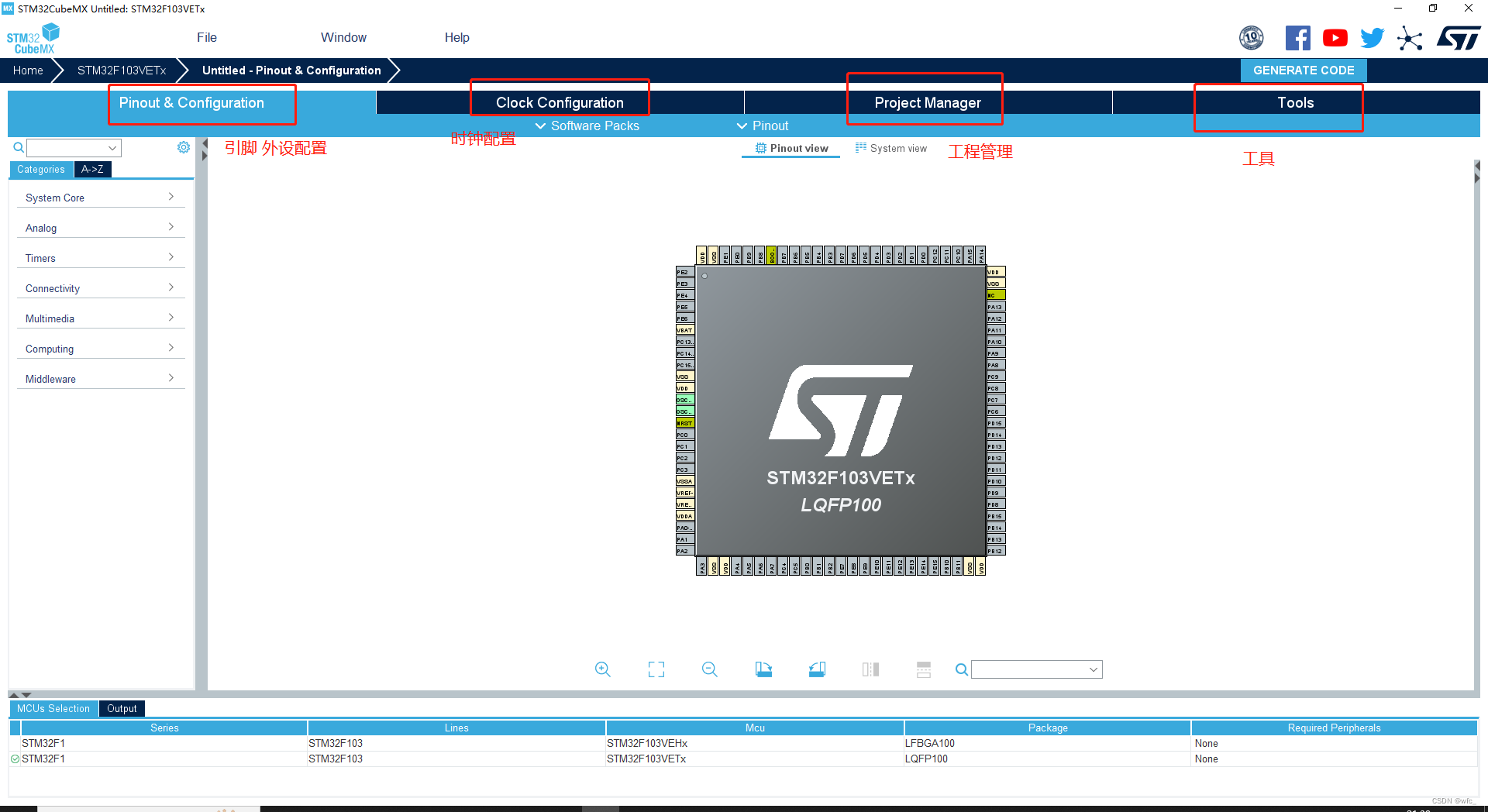Switch to System view
Image resolution: width=1488 pixels, height=812 pixels.
pyautogui.click(x=890, y=148)
